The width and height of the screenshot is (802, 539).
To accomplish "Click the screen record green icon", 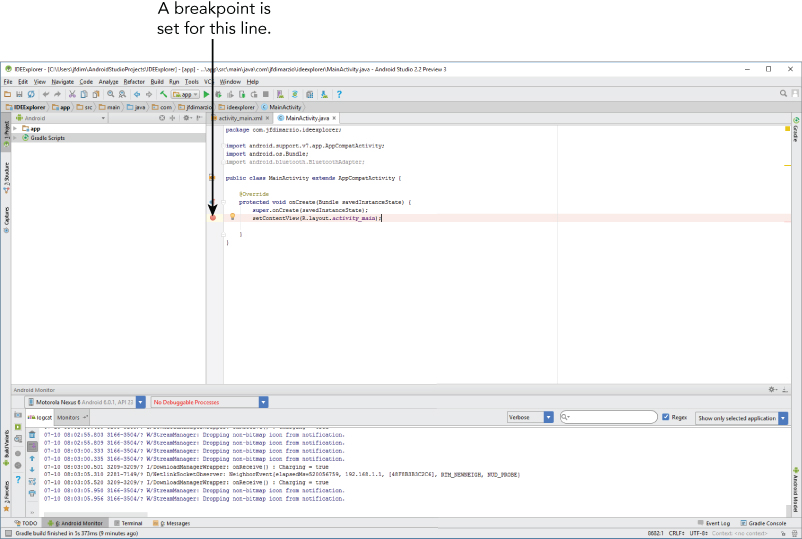I will 18,426.
